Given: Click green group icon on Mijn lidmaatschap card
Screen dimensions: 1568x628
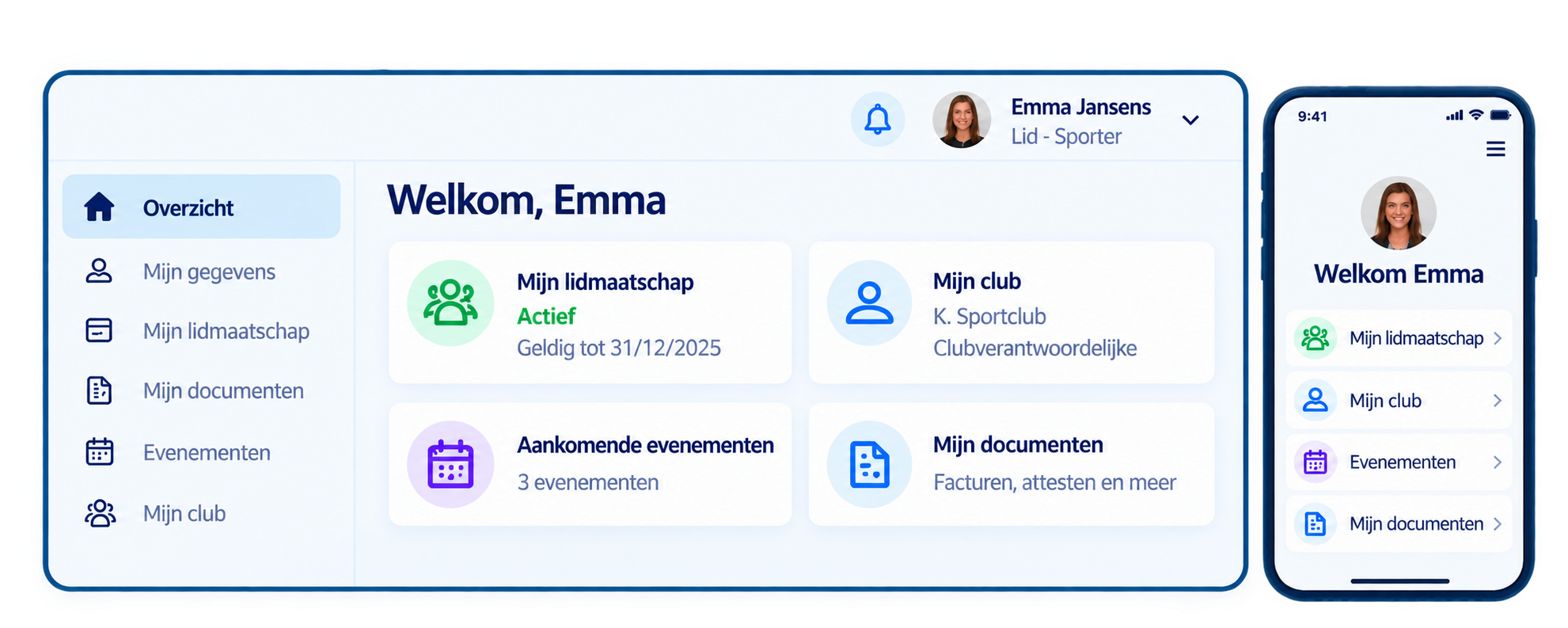Looking at the screenshot, I should pyautogui.click(x=450, y=303).
